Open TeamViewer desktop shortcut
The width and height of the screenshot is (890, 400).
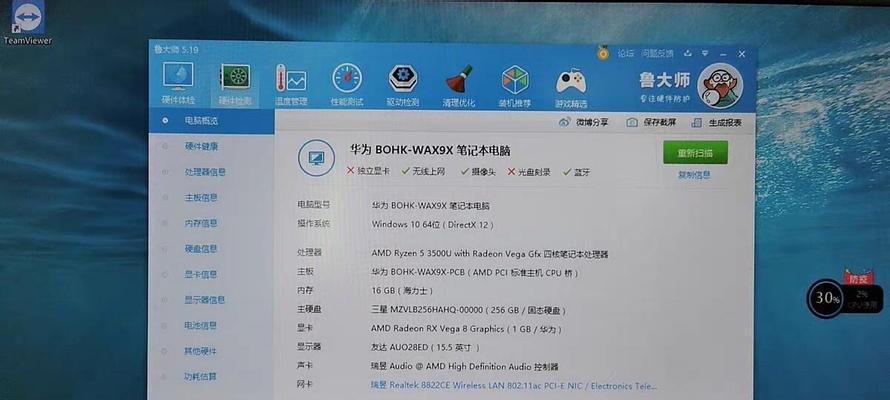28,23
